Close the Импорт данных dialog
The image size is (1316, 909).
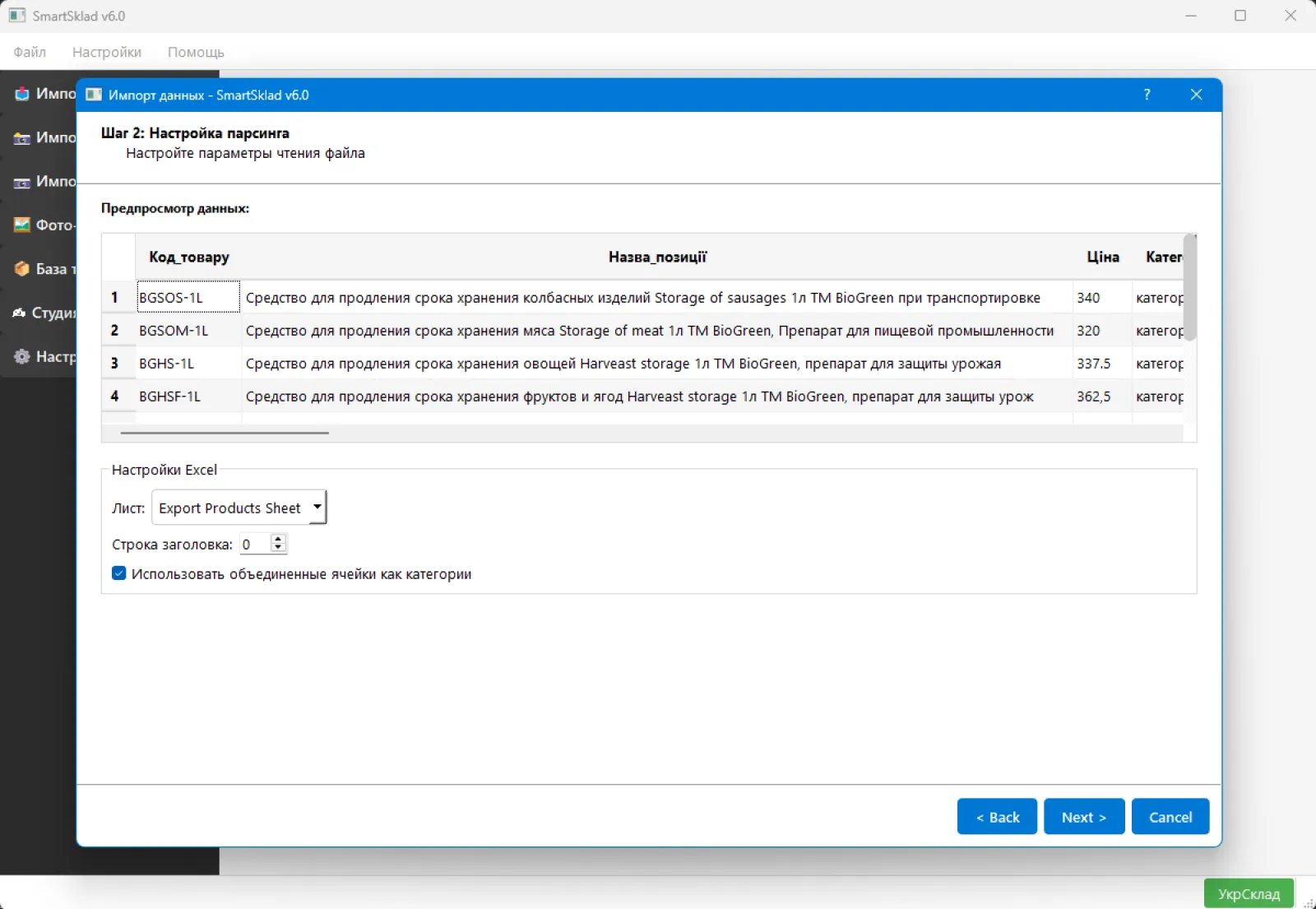[x=1196, y=95]
